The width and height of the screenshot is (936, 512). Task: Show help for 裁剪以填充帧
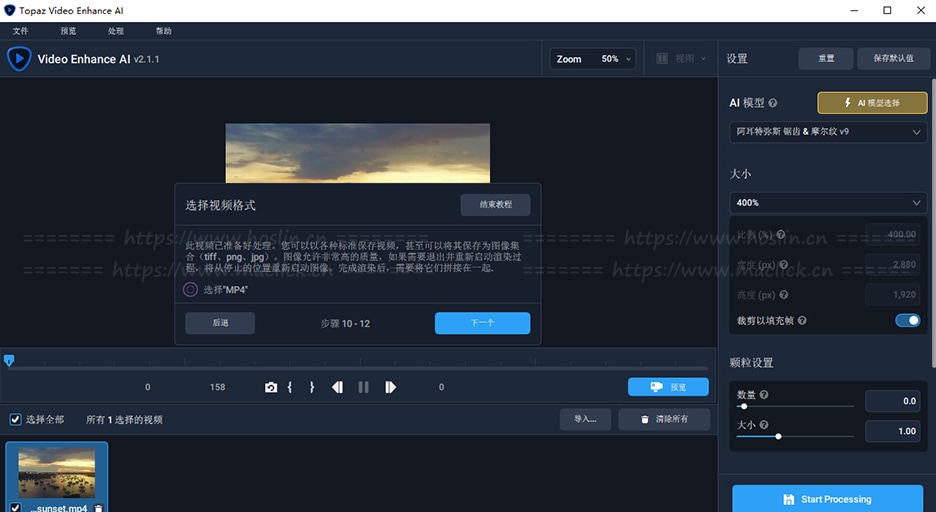click(x=802, y=320)
